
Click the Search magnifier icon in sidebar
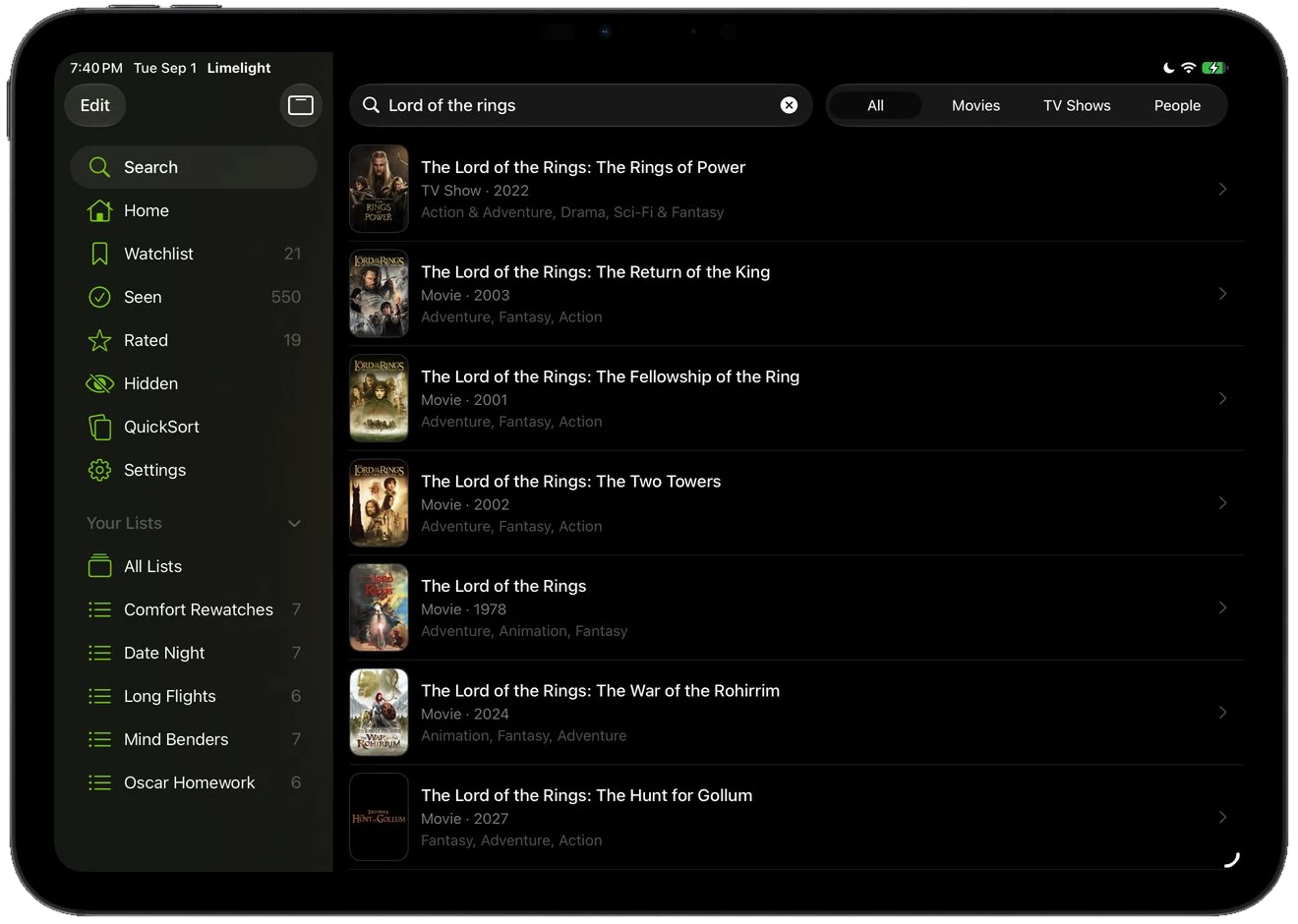[99, 167]
